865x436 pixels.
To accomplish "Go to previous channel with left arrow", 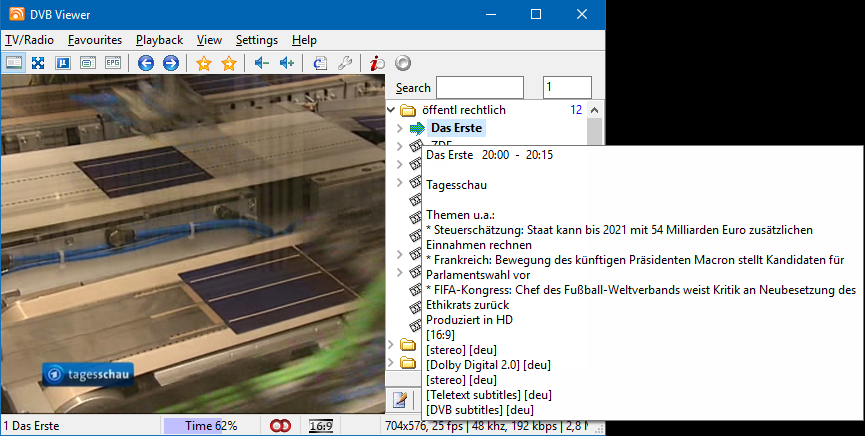I will coord(146,63).
